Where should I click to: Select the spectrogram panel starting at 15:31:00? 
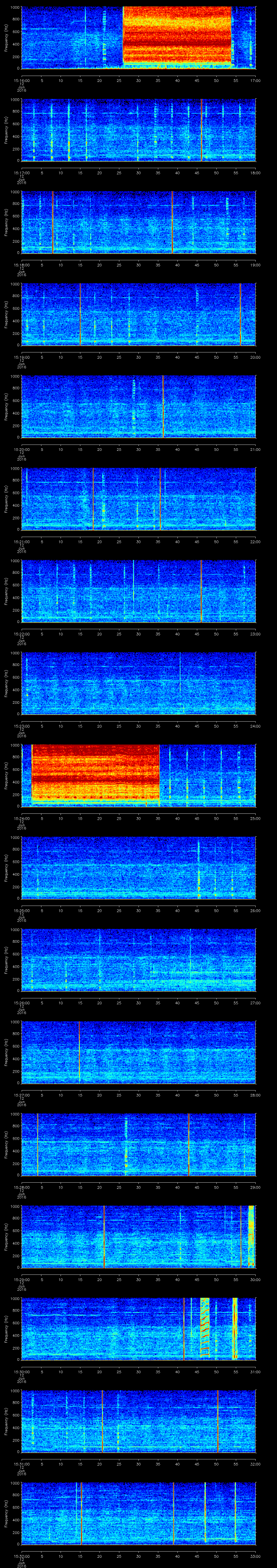tap(139, 1421)
